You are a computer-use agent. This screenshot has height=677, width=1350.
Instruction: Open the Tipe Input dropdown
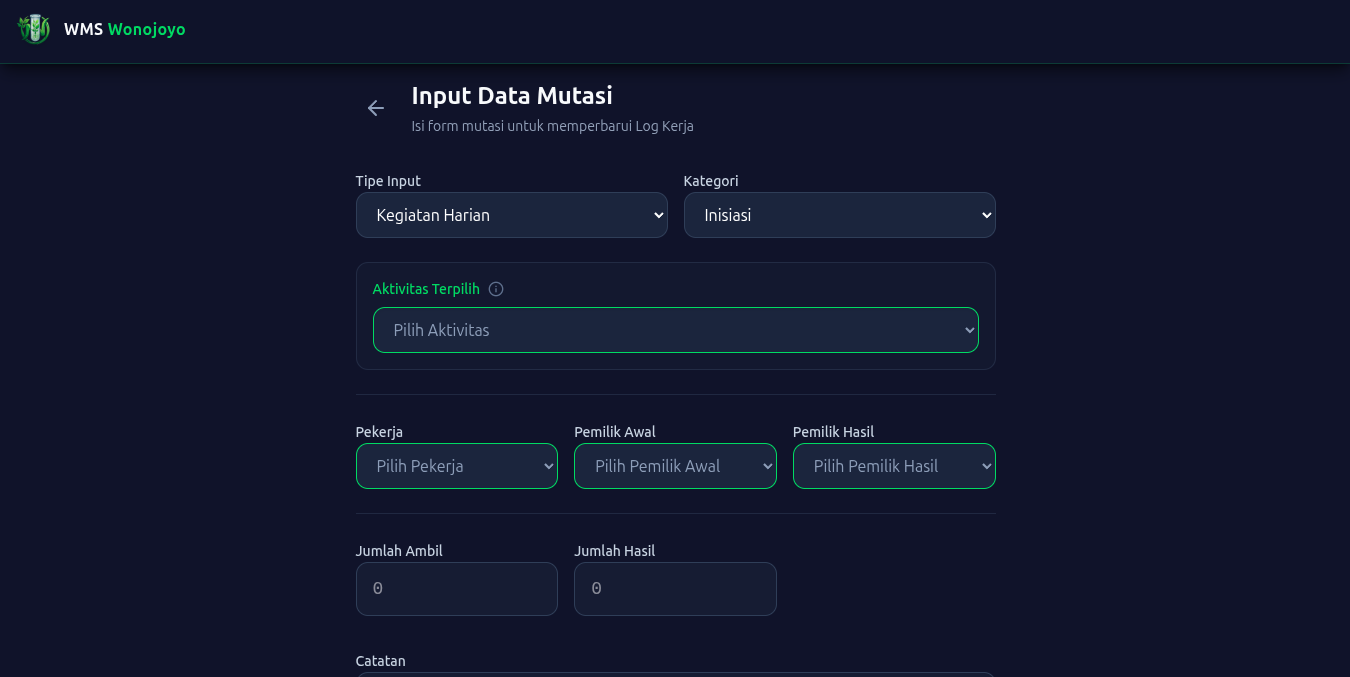click(511, 215)
